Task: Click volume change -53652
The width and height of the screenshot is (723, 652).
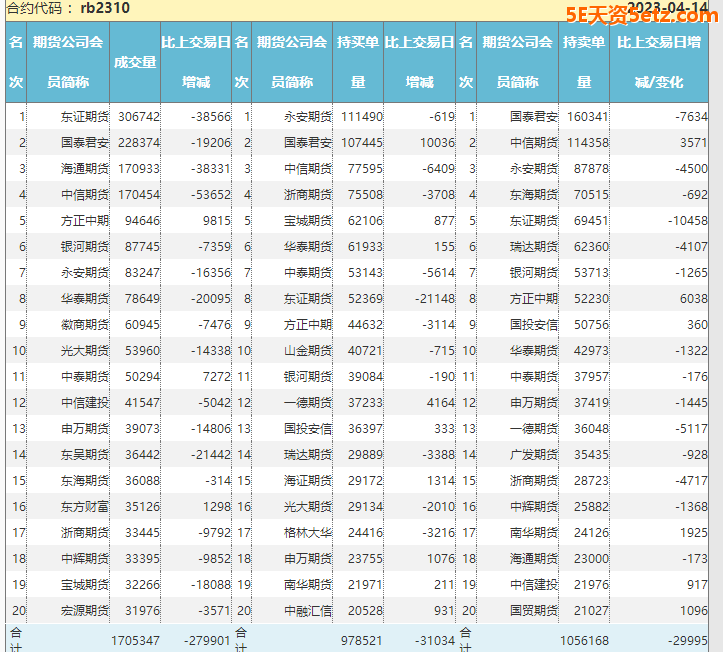Action: 211,195
